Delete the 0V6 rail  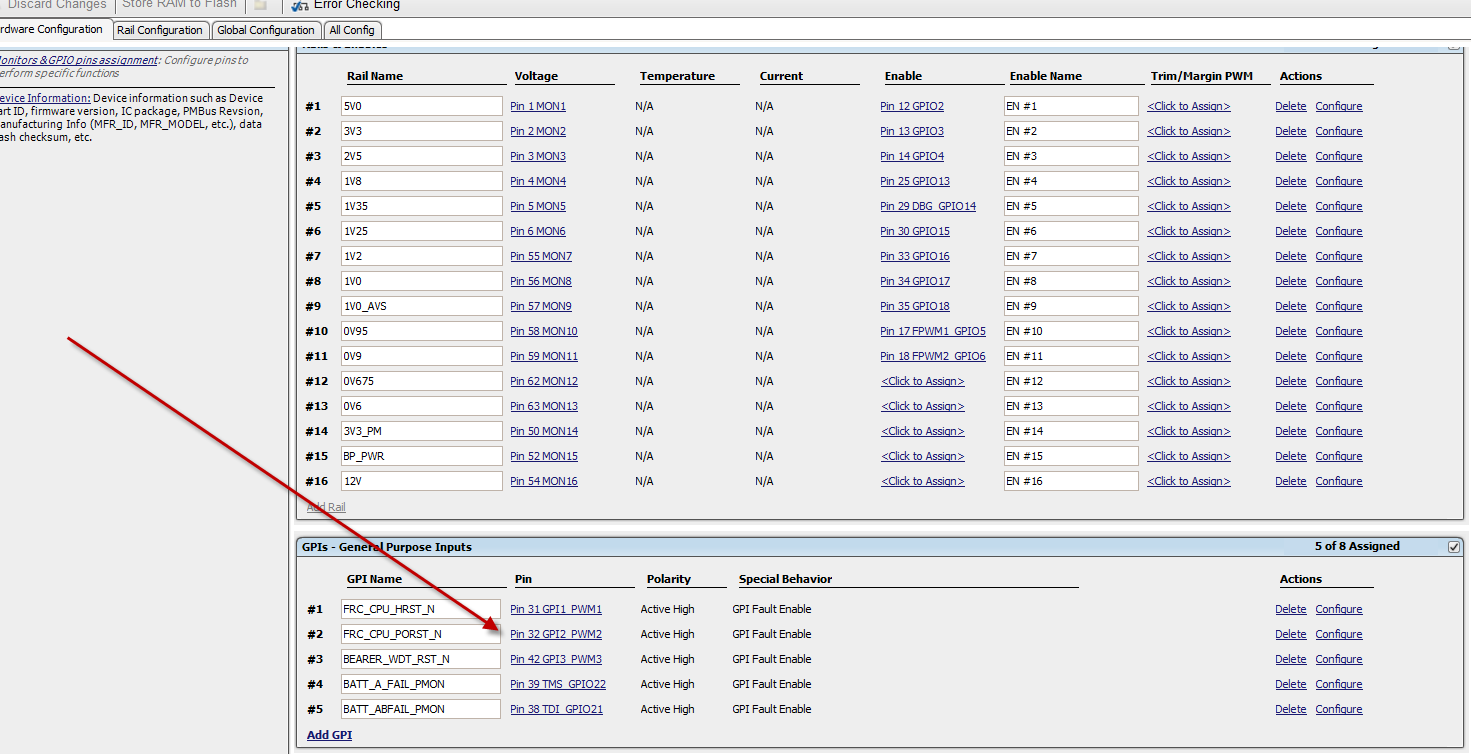coord(1291,406)
